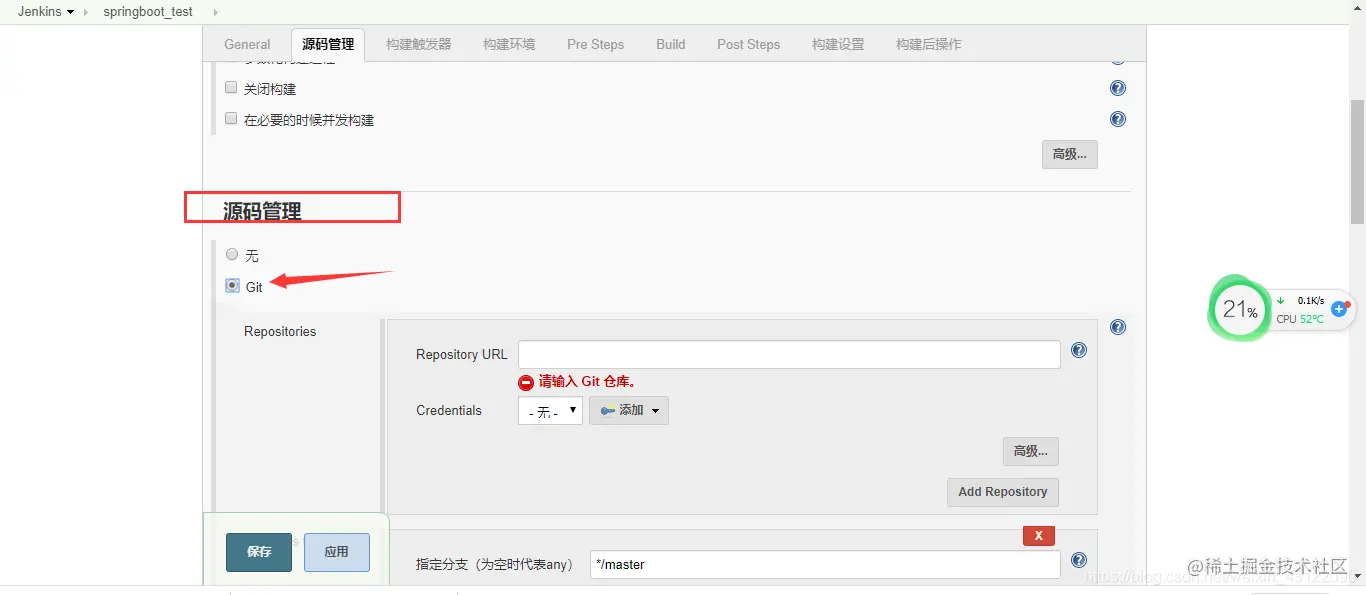
Task: Switch to the 构建触发器 tab
Action: coord(419,44)
